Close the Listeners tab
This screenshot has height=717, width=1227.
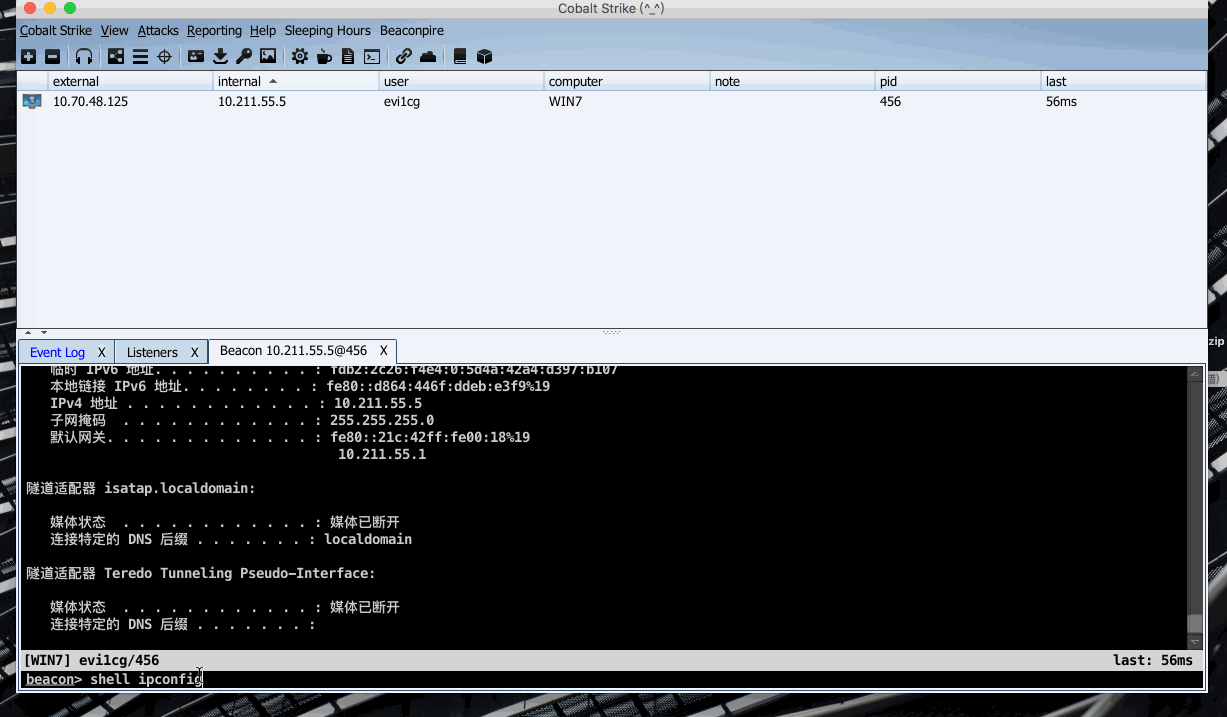tap(195, 352)
